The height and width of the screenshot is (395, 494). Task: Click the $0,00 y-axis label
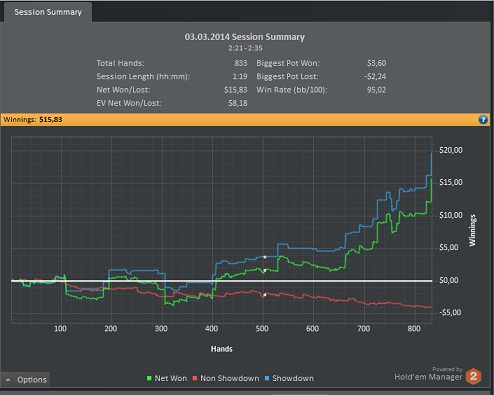tap(449, 280)
